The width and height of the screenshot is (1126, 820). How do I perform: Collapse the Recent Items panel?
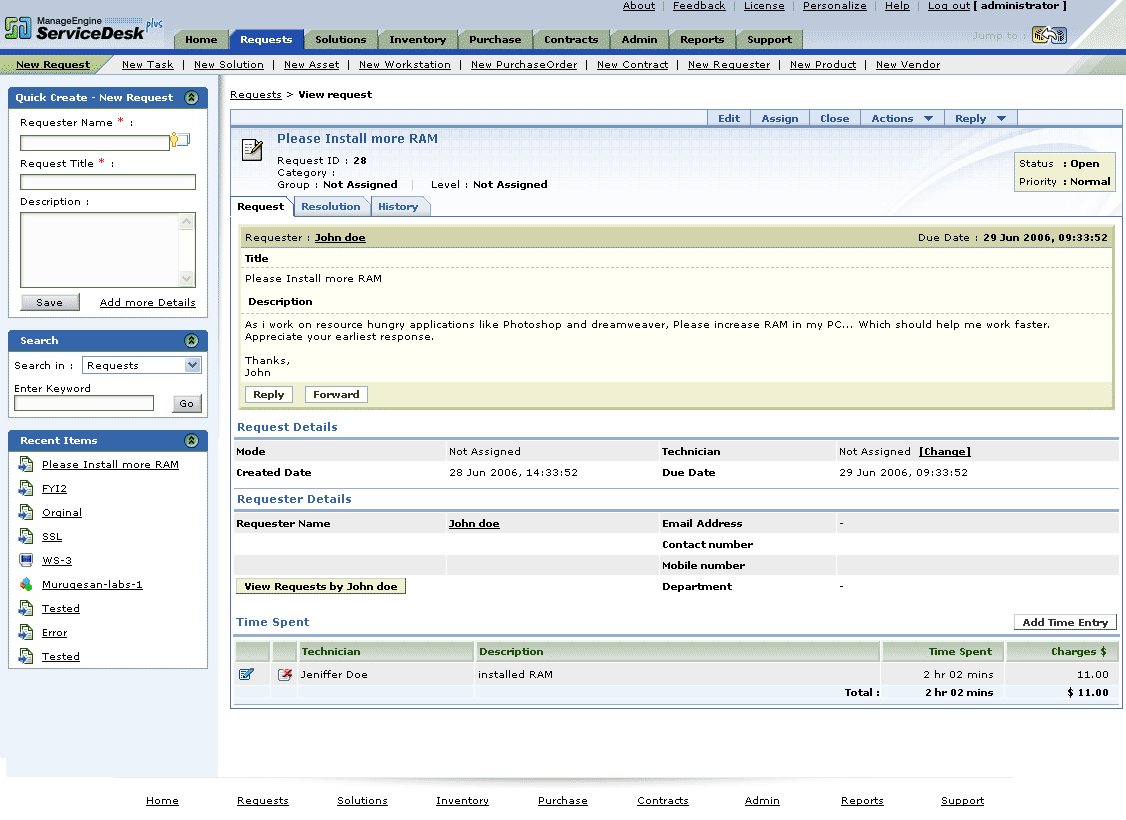[191, 441]
